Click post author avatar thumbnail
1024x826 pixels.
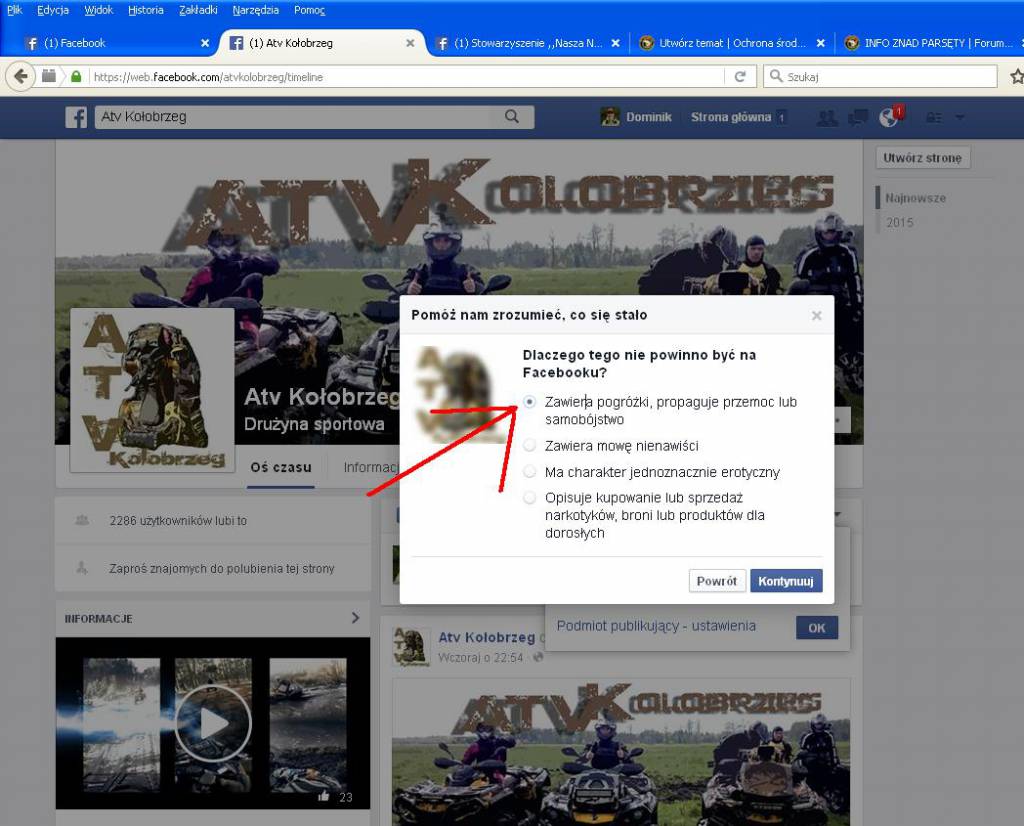(411, 646)
